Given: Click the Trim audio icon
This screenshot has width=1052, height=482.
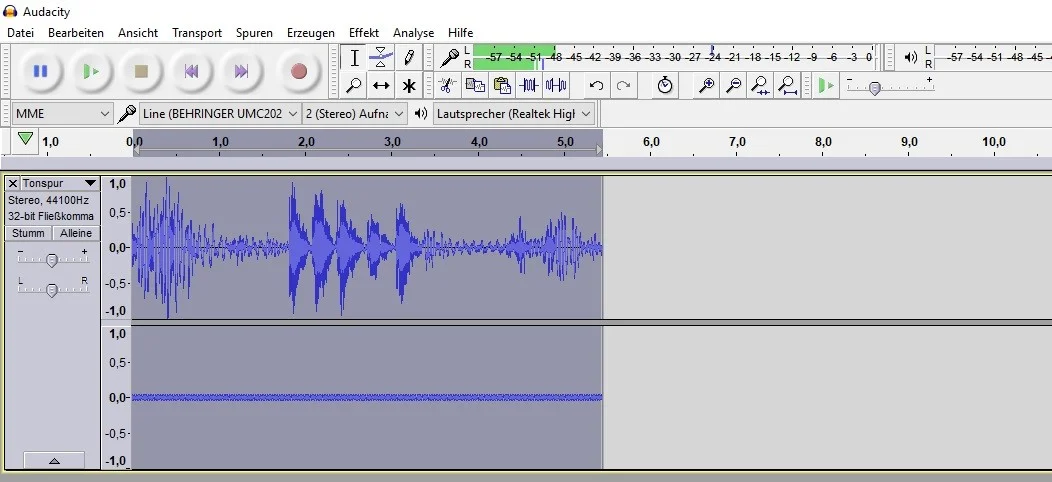Looking at the screenshot, I should tap(529, 85).
